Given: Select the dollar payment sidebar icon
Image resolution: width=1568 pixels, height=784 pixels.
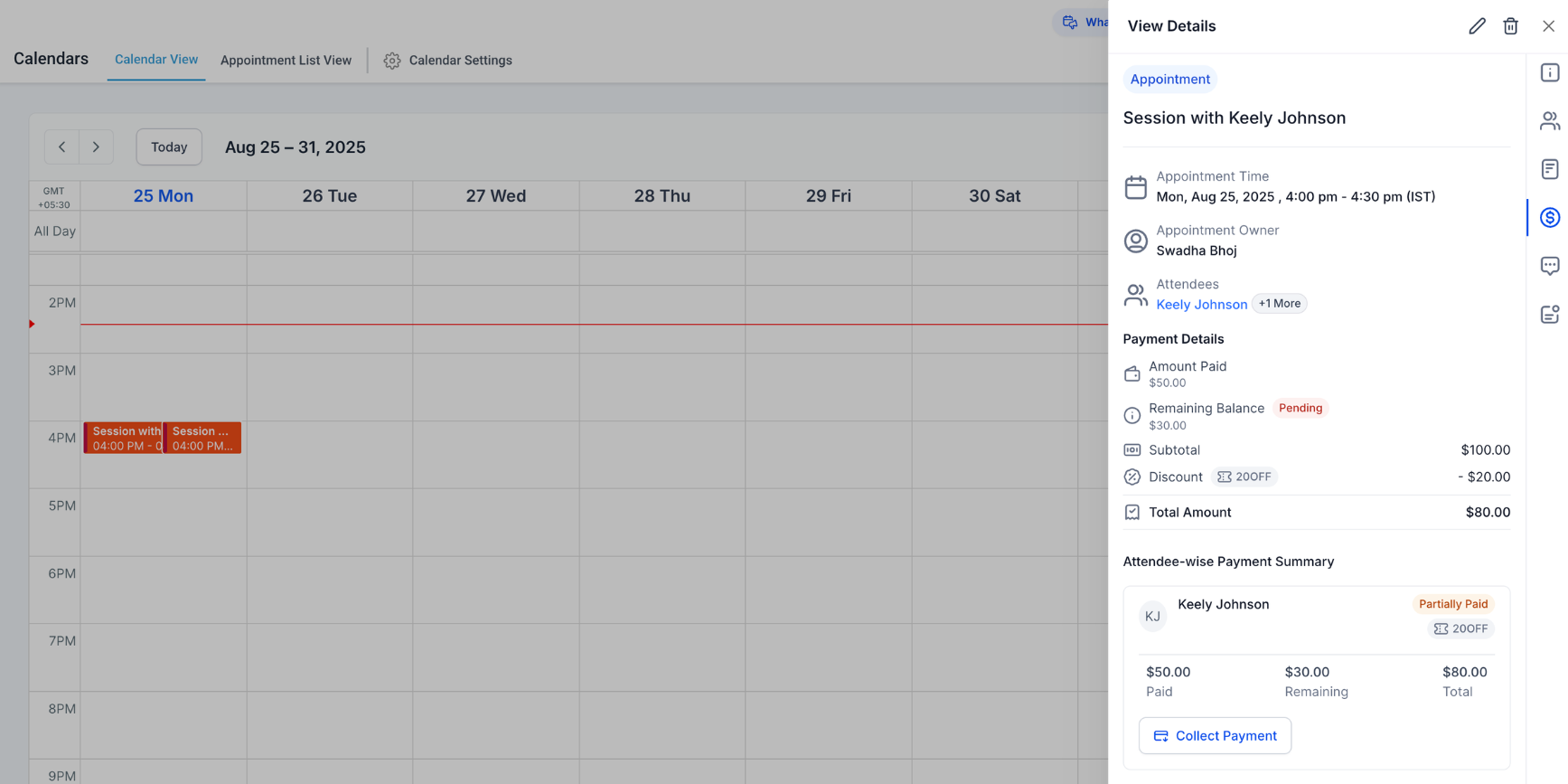Looking at the screenshot, I should [x=1550, y=217].
